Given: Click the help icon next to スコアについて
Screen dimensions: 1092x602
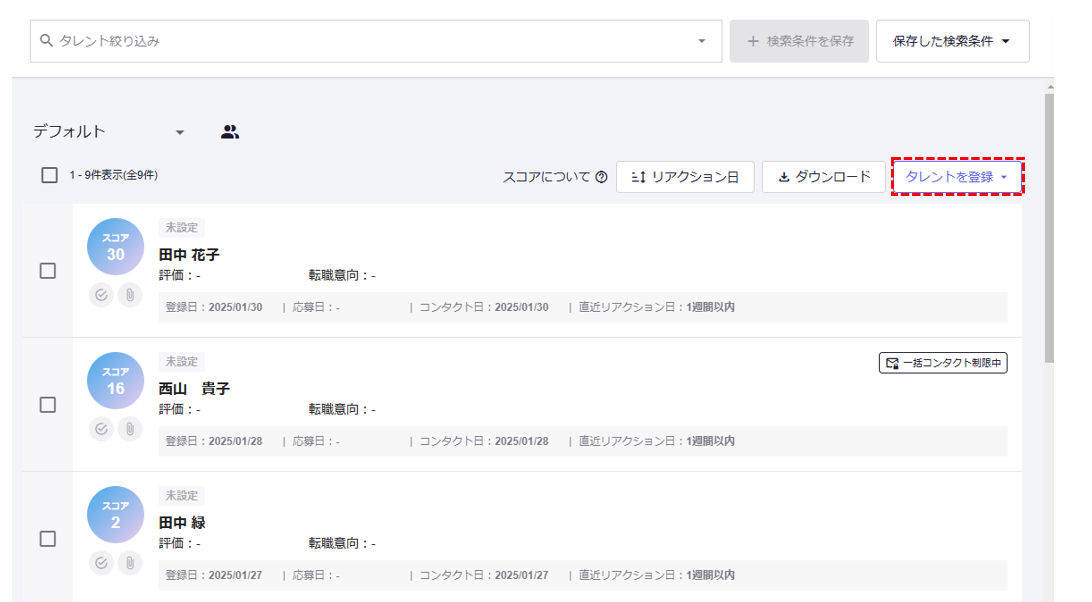Looking at the screenshot, I should [601, 177].
